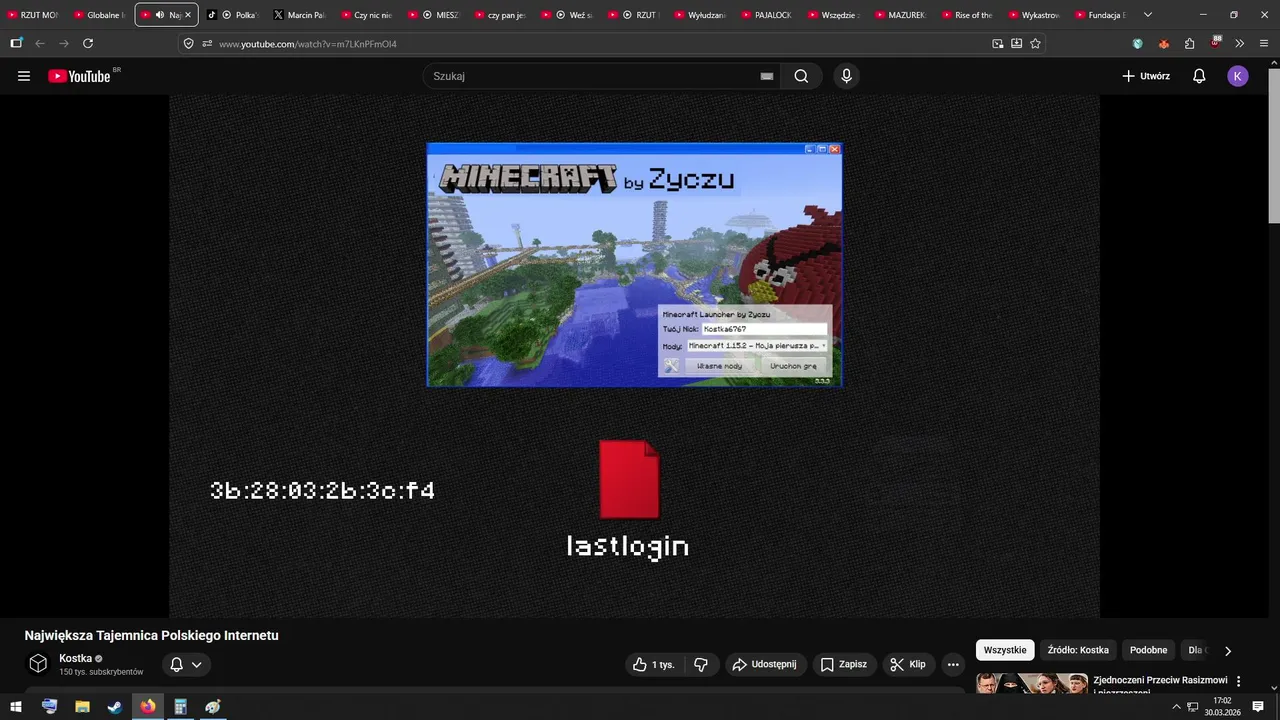1280x720 pixels.
Task: Open on-screen keyboard icon in search box
Action: (767, 76)
